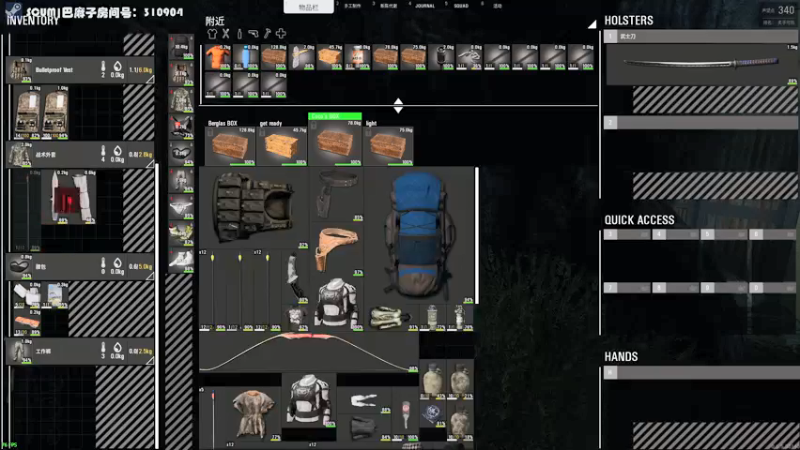Collapse the 战术外套 container corner arrow
Screen dimensions: 800x450
pyautogui.click(x=150, y=164)
